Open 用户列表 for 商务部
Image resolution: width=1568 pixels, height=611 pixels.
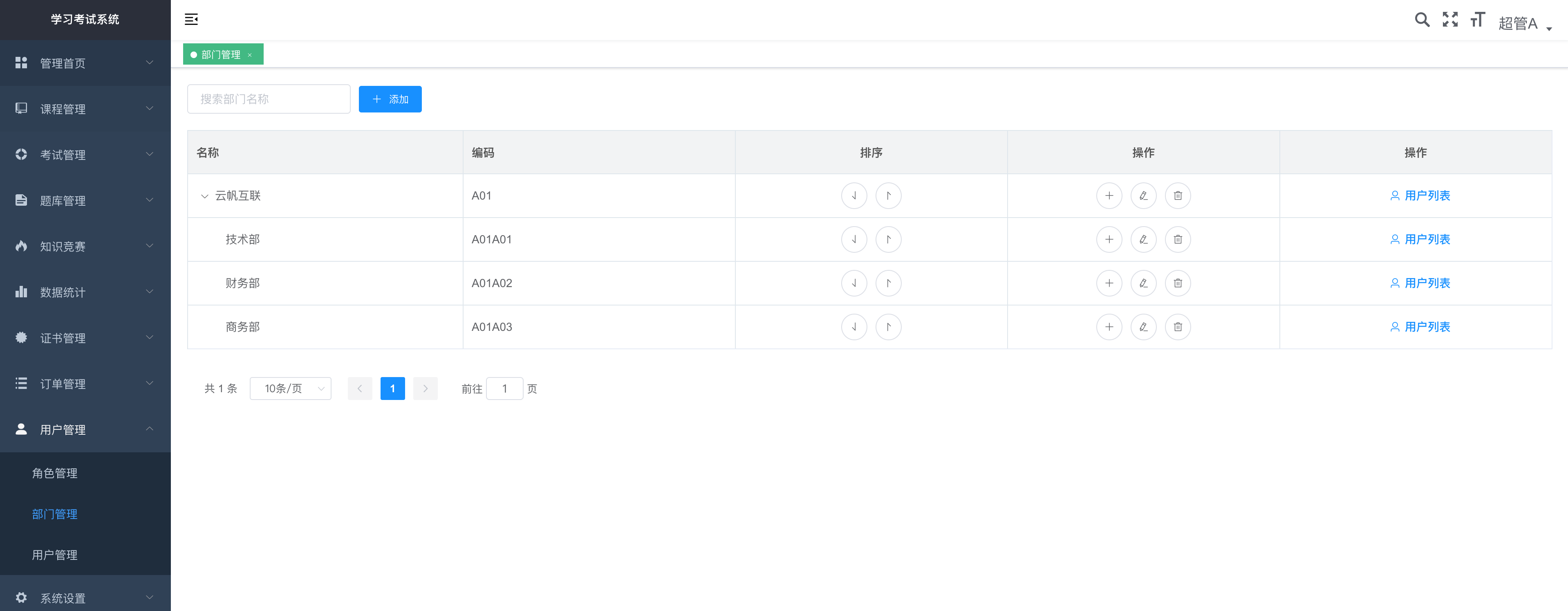1420,327
